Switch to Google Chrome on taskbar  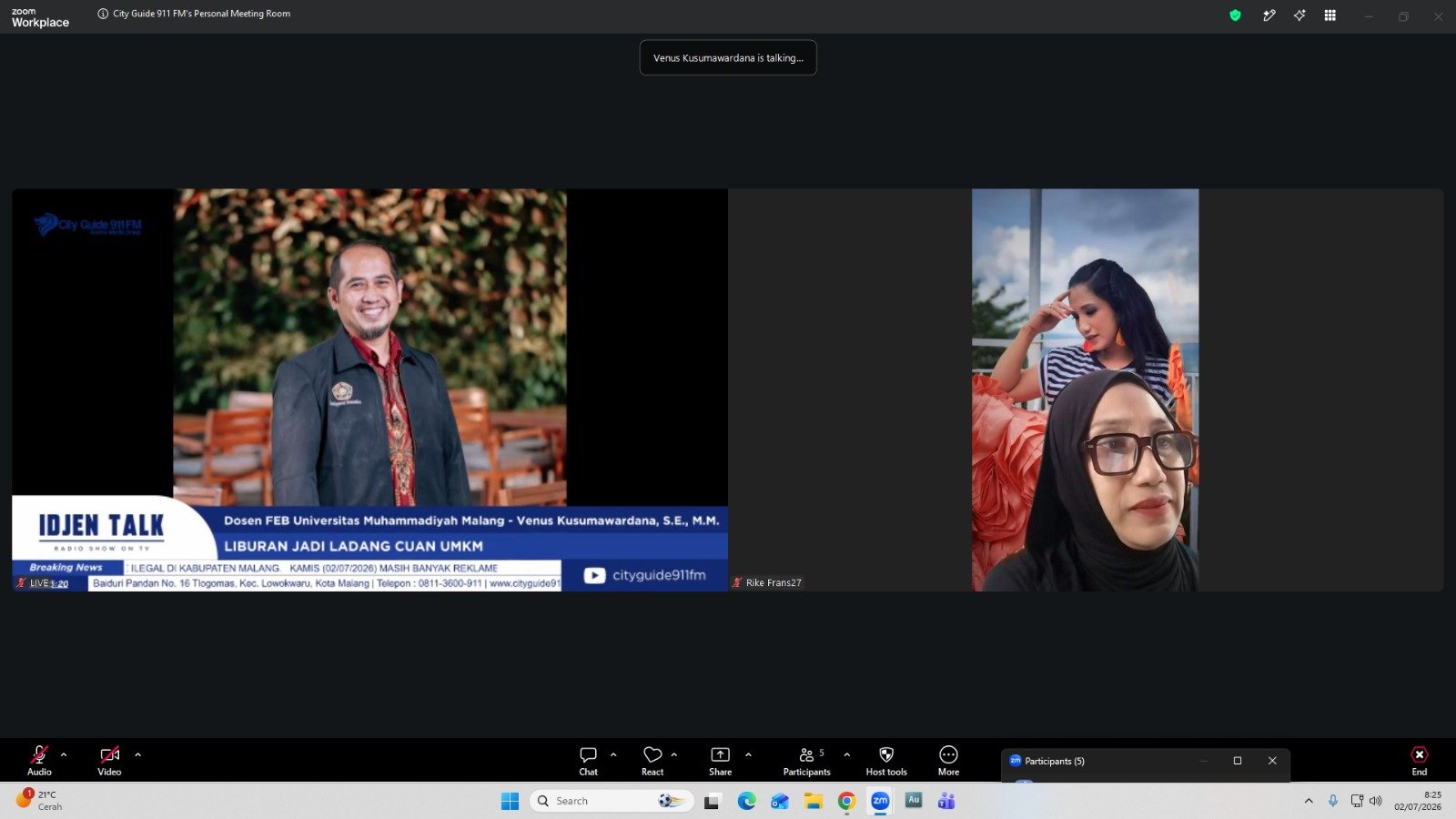(846, 801)
